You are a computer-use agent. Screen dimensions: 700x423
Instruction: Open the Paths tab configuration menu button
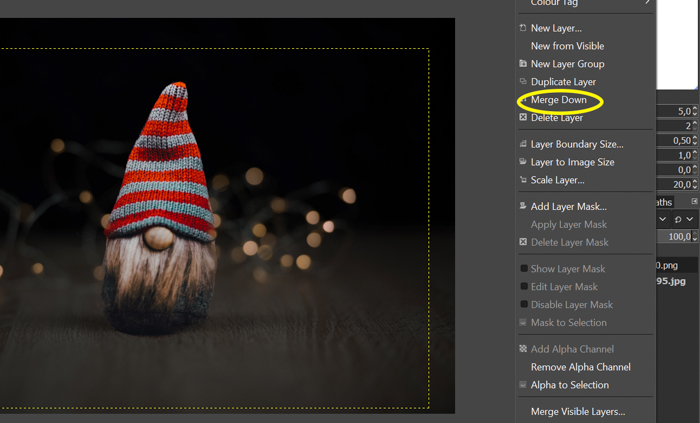point(694,202)
